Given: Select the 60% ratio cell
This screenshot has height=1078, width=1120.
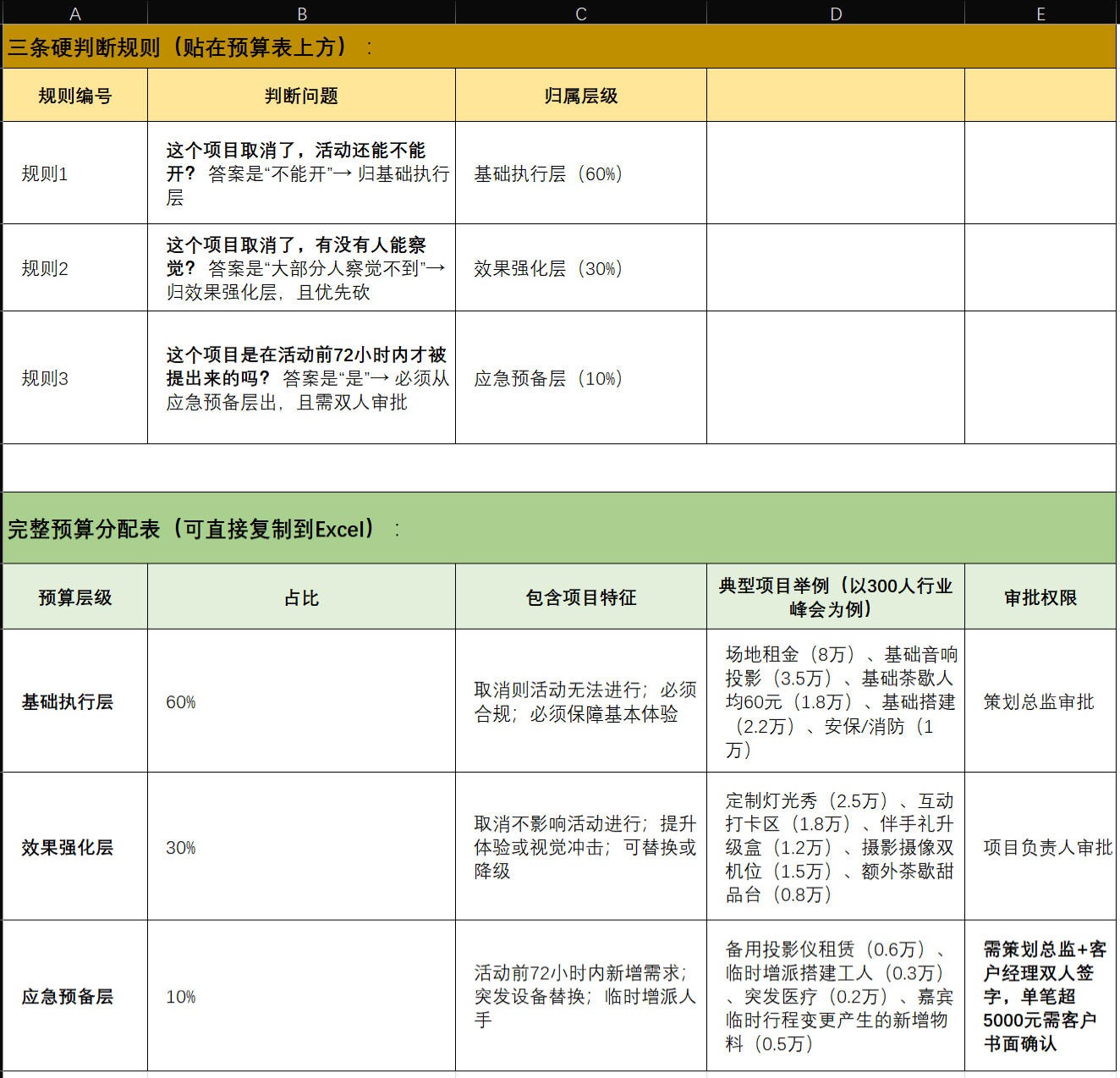Looking at the screenshot, I should point(302,701).
